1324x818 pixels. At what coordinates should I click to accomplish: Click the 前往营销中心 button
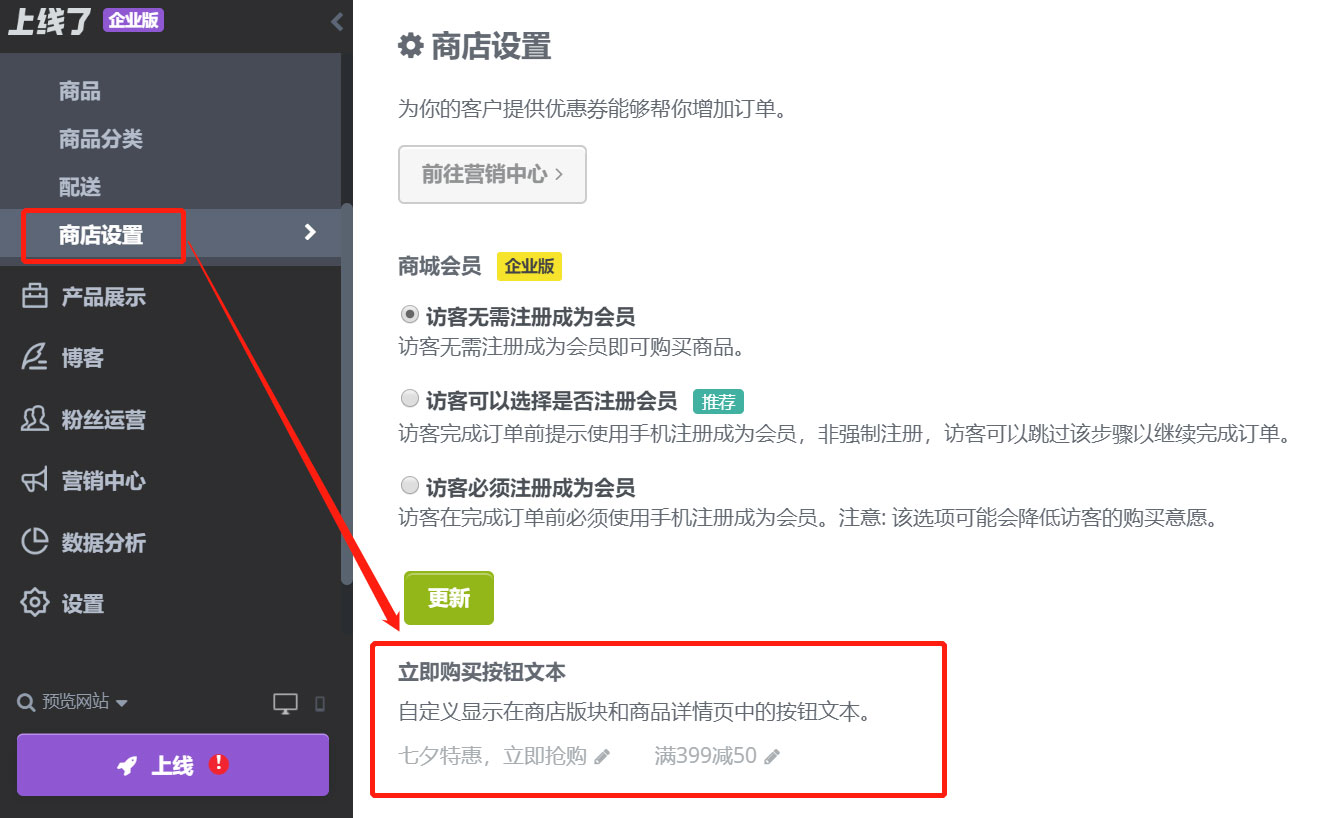(492, 174)
